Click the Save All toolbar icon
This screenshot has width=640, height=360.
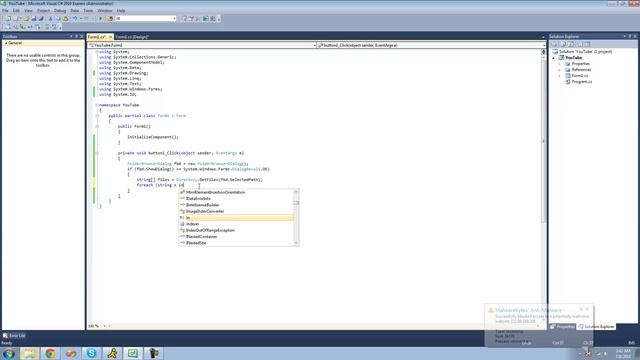coord(41,19)
